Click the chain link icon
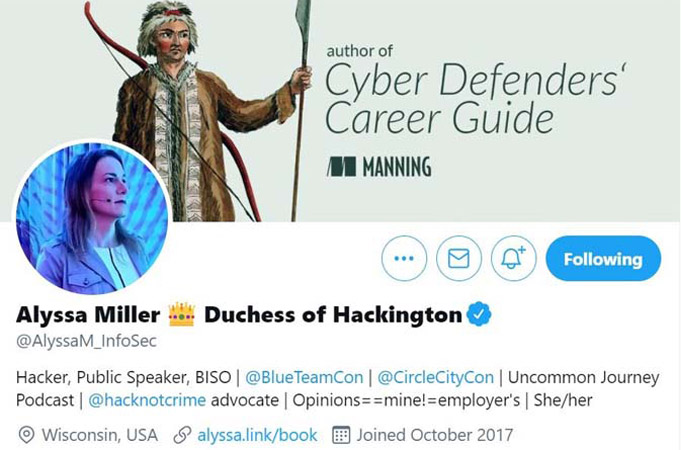The width and height of the screenshot is (681, 450). pyautogui.click(x=182, y=435)
